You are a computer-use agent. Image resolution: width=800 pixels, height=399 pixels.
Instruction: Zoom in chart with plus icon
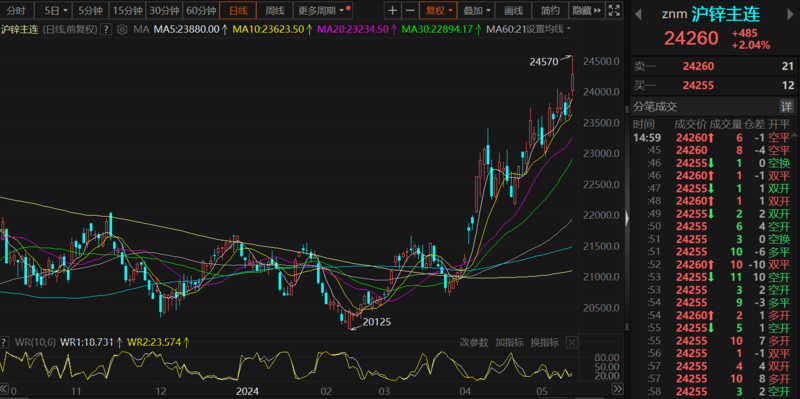[392, 10]
